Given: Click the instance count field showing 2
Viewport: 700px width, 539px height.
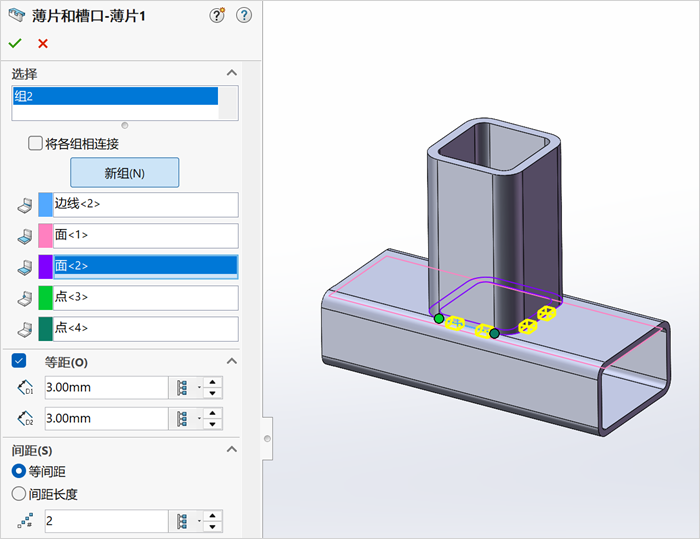Looking at the screenshot, I should point(106,521).
